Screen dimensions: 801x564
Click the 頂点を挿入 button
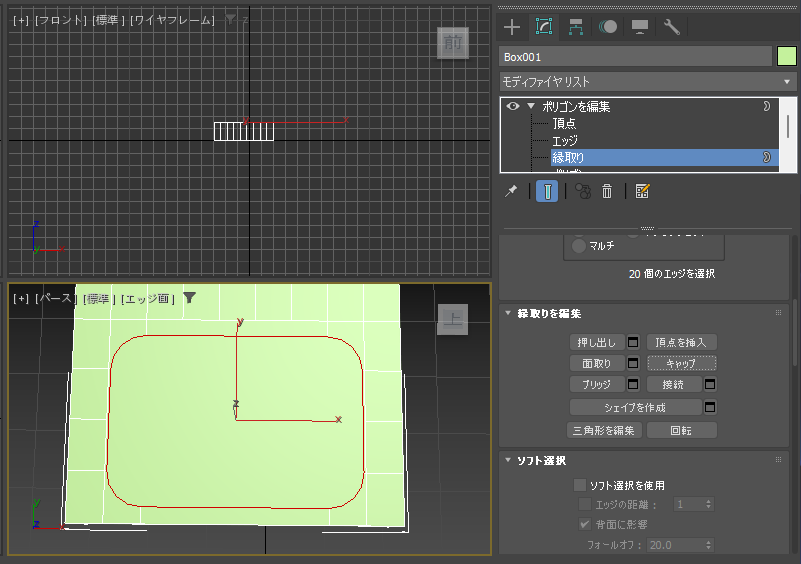681,342
